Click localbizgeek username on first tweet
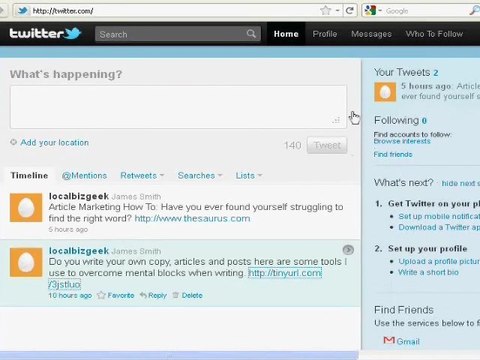 point(79,196)
